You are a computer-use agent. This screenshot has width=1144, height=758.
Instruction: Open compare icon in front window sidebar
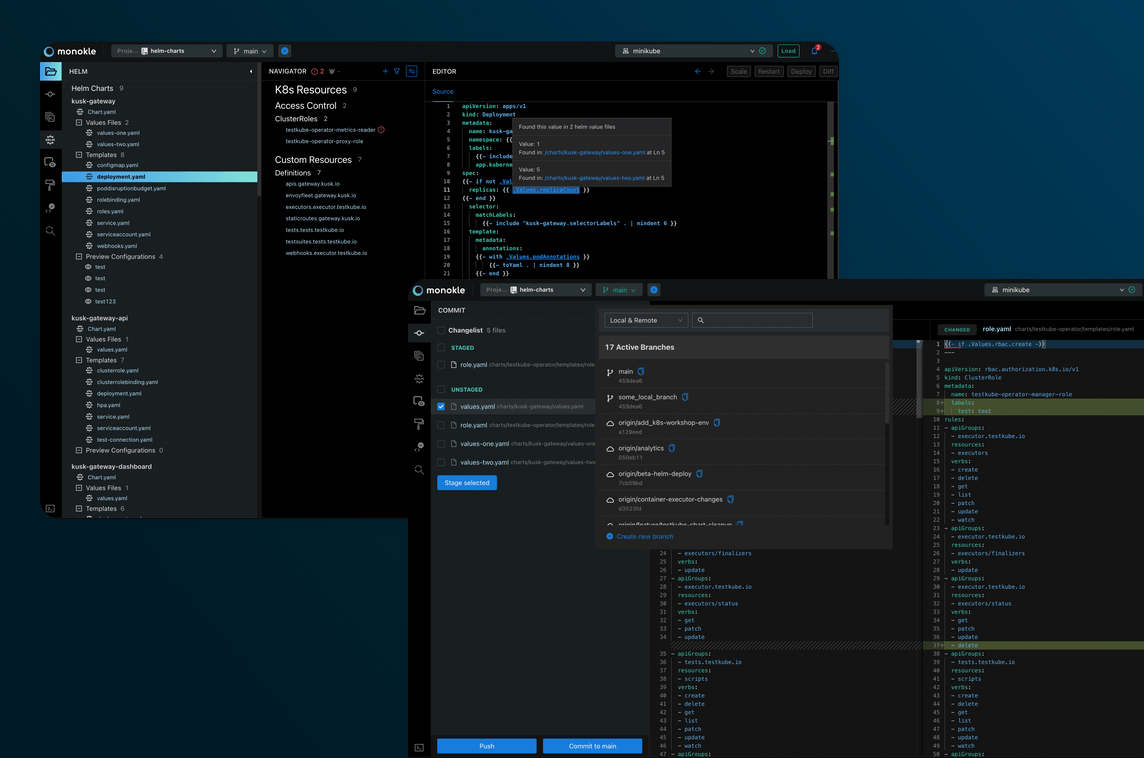pos(420,356)
